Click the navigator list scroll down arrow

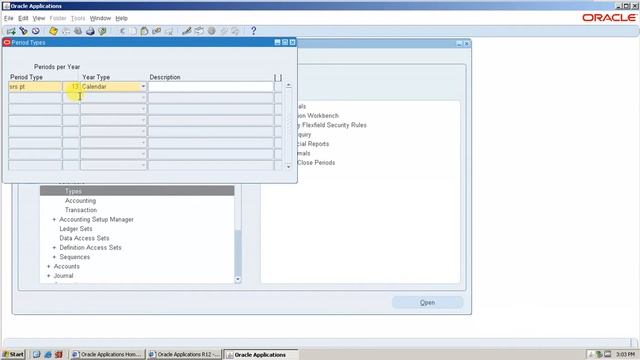(x=238, y=280)
